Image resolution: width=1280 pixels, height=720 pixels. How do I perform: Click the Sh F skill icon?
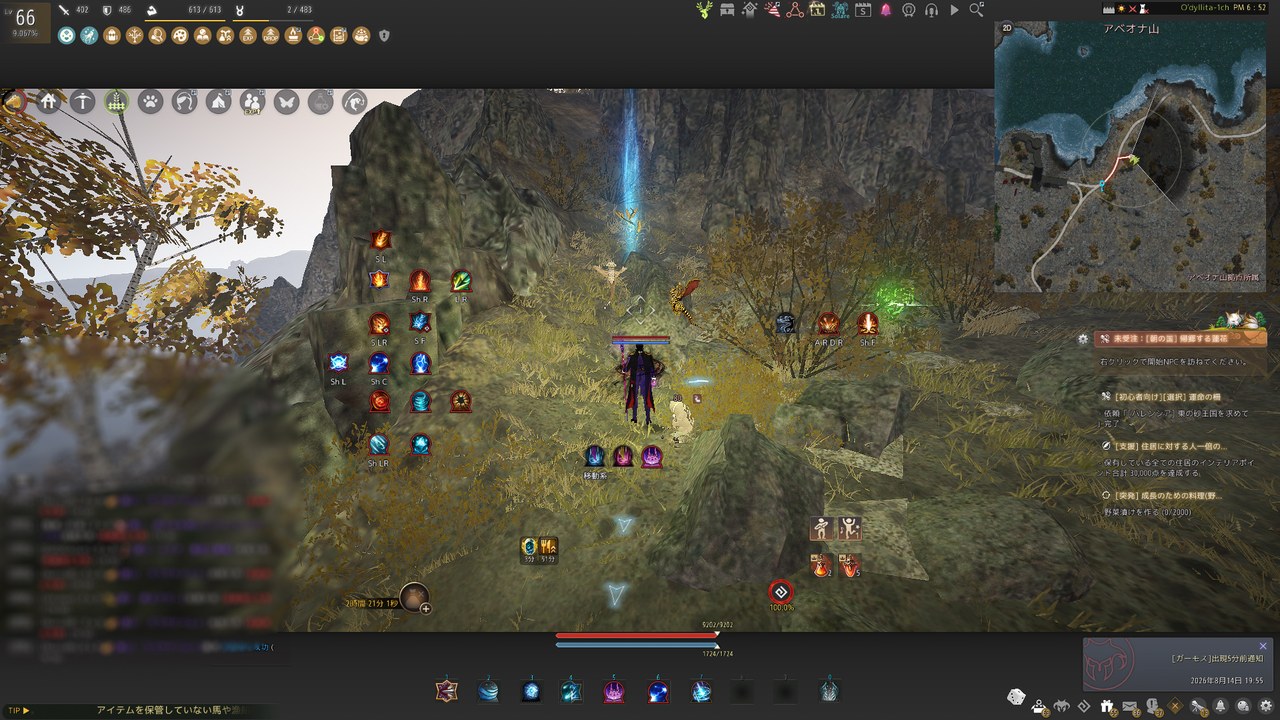(x=867, y=323)
